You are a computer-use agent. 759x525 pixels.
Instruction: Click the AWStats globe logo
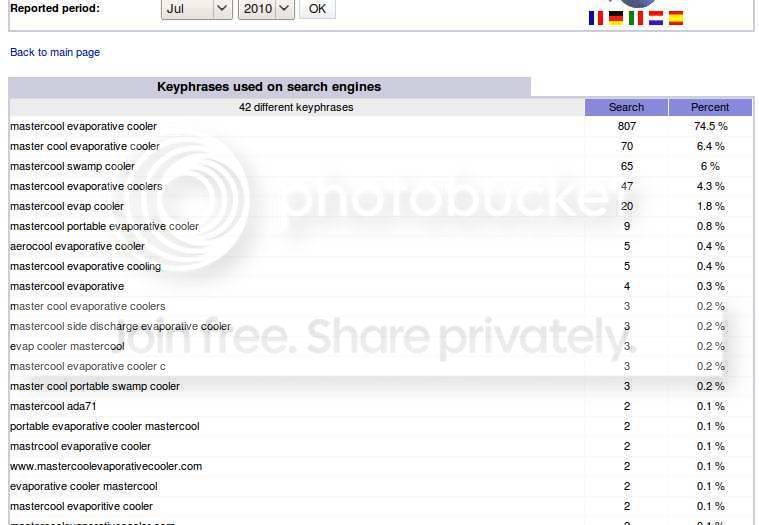638,3
